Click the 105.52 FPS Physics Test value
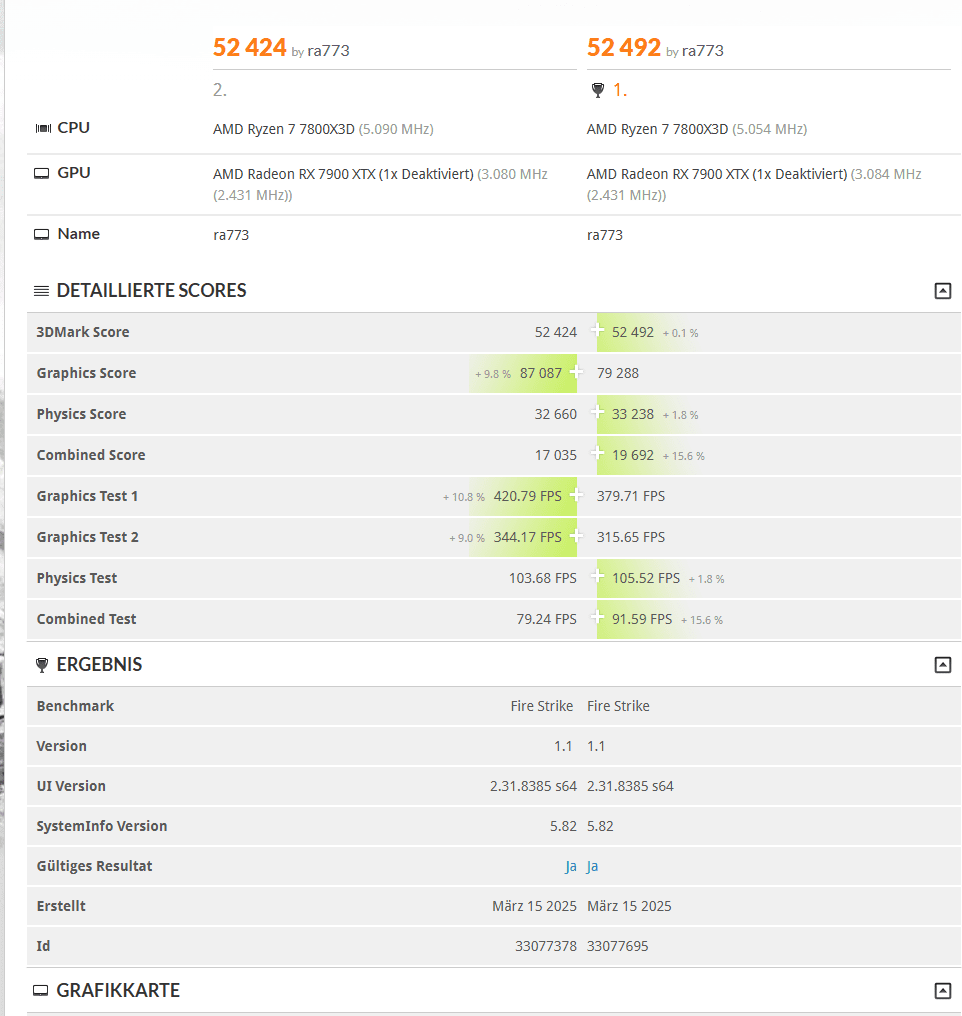This screenshot has width=962, height=1016. tap(646, 579)
